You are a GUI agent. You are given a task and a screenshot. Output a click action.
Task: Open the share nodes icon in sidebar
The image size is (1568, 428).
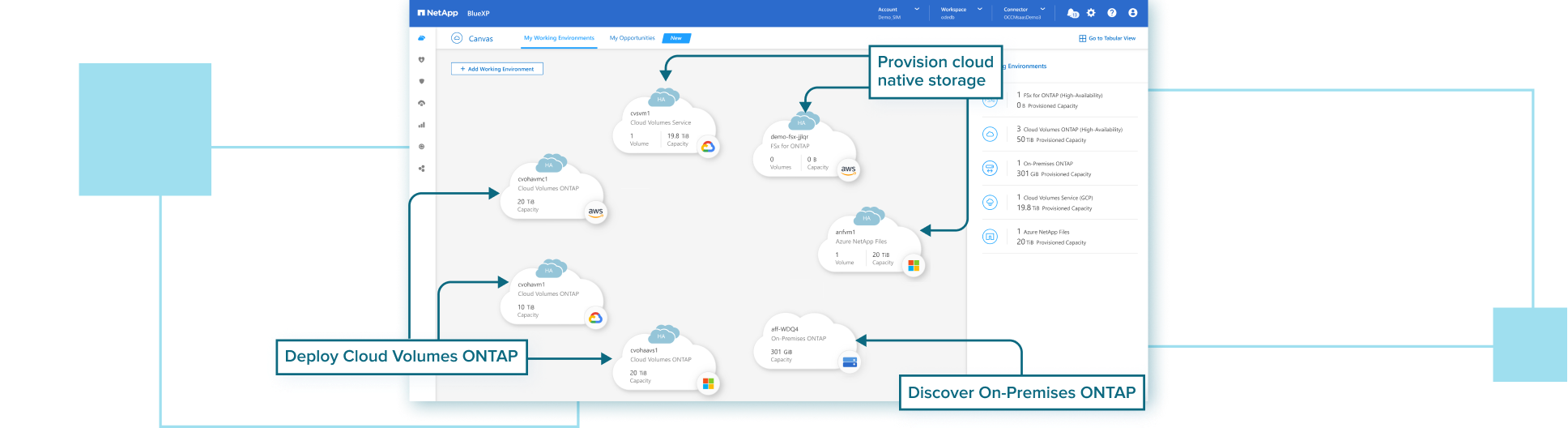(x=421, y=169)
